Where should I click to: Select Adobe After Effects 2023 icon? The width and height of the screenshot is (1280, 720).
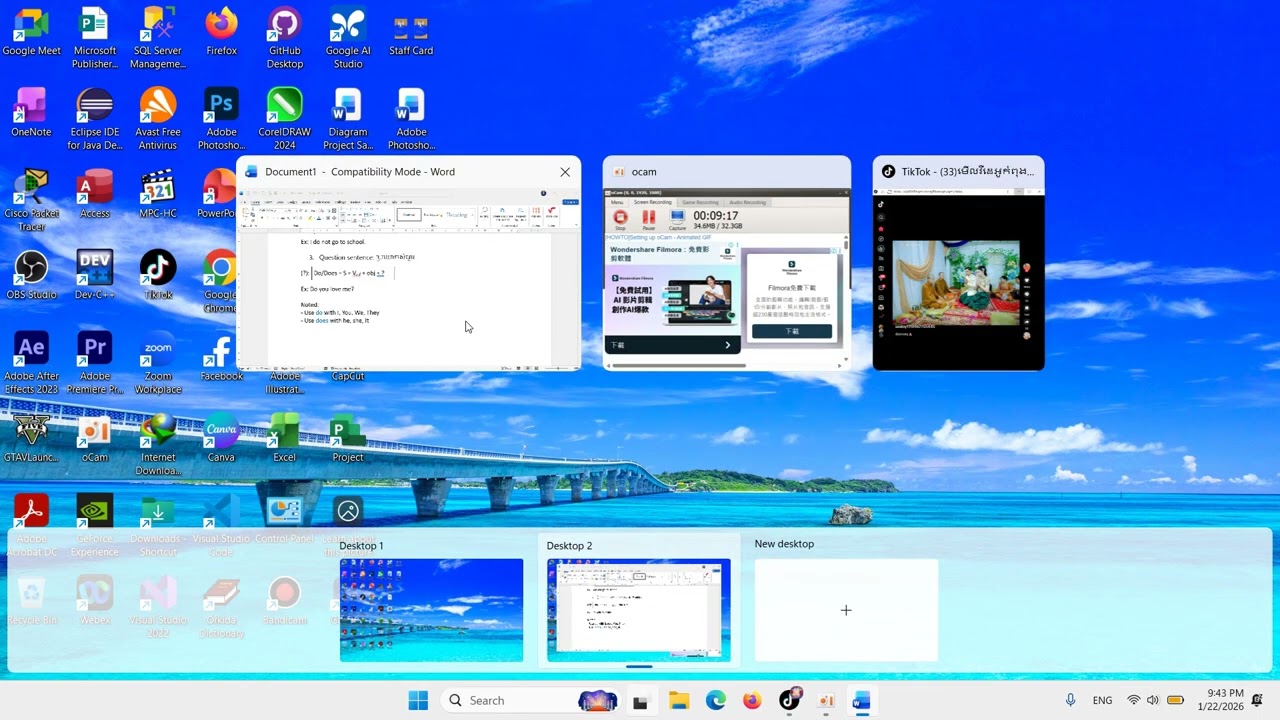31,363
